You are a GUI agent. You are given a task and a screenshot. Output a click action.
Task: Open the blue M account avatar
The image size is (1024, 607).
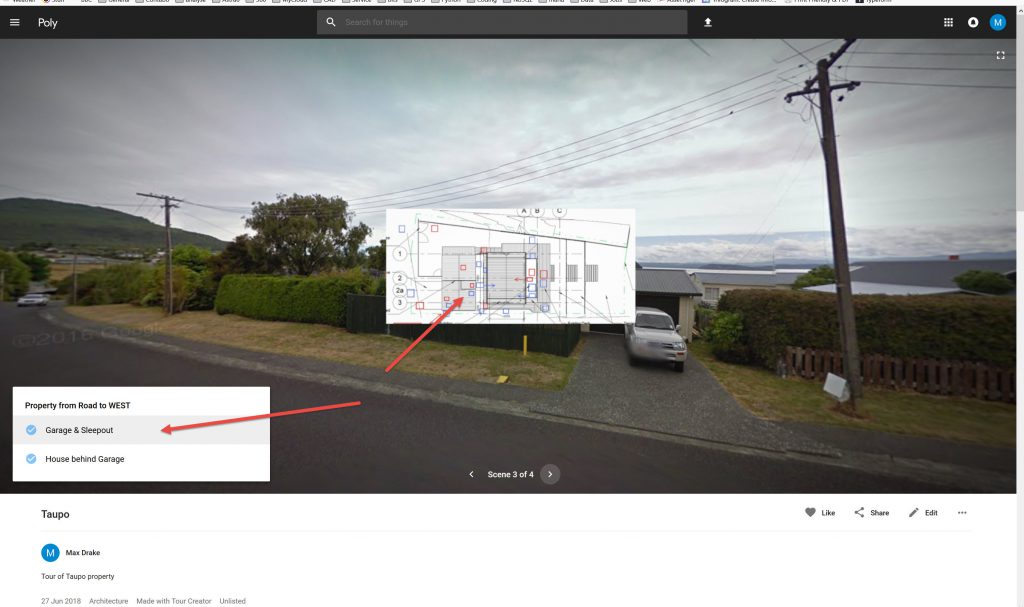997,22
